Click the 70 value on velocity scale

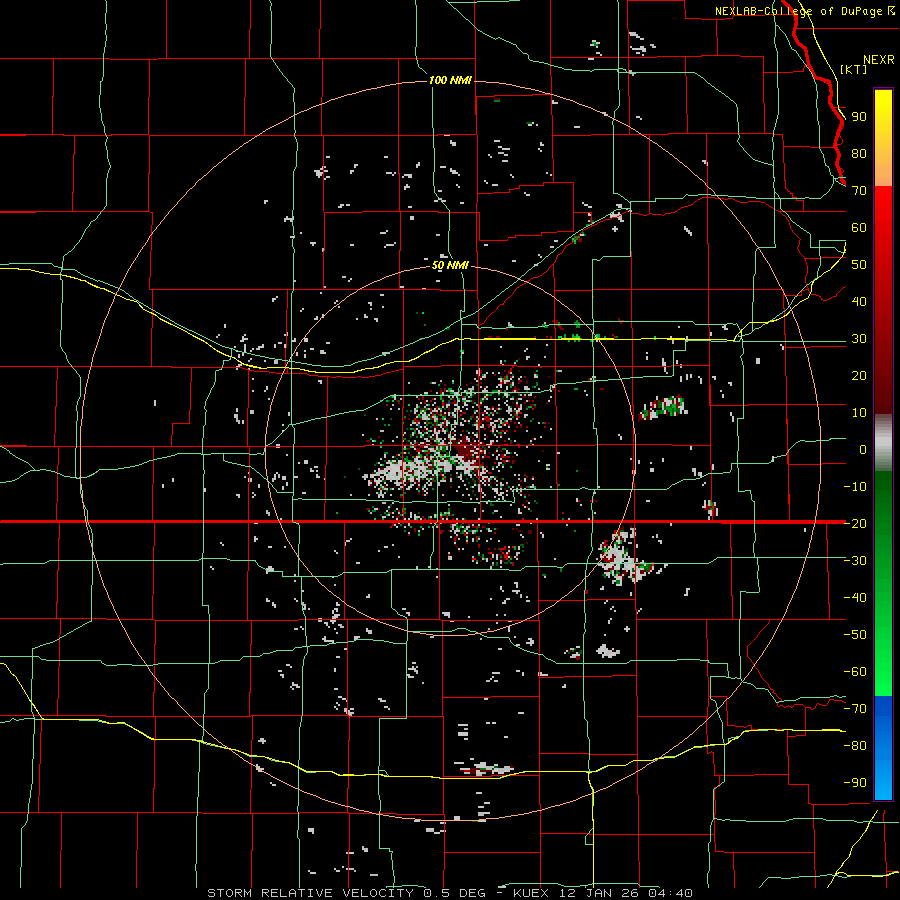click(859, 191)
